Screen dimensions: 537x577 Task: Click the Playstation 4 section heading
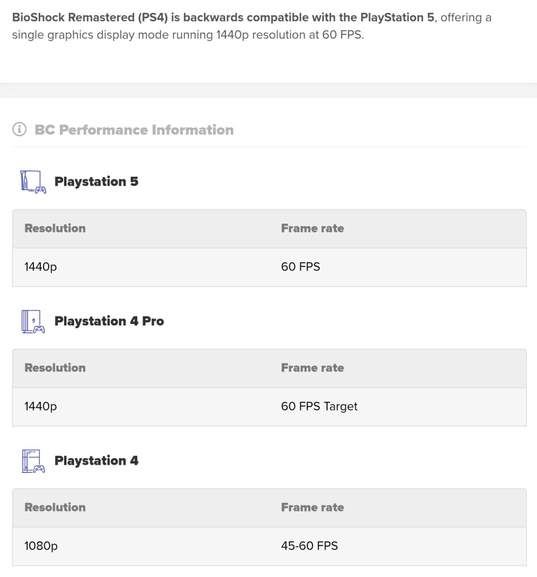96,460
